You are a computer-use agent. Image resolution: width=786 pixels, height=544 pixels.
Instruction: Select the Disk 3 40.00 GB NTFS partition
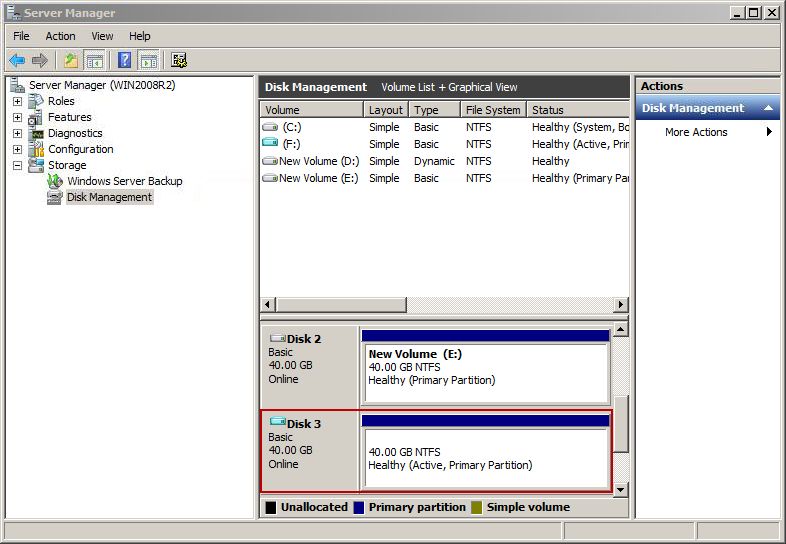coord(485,452)
